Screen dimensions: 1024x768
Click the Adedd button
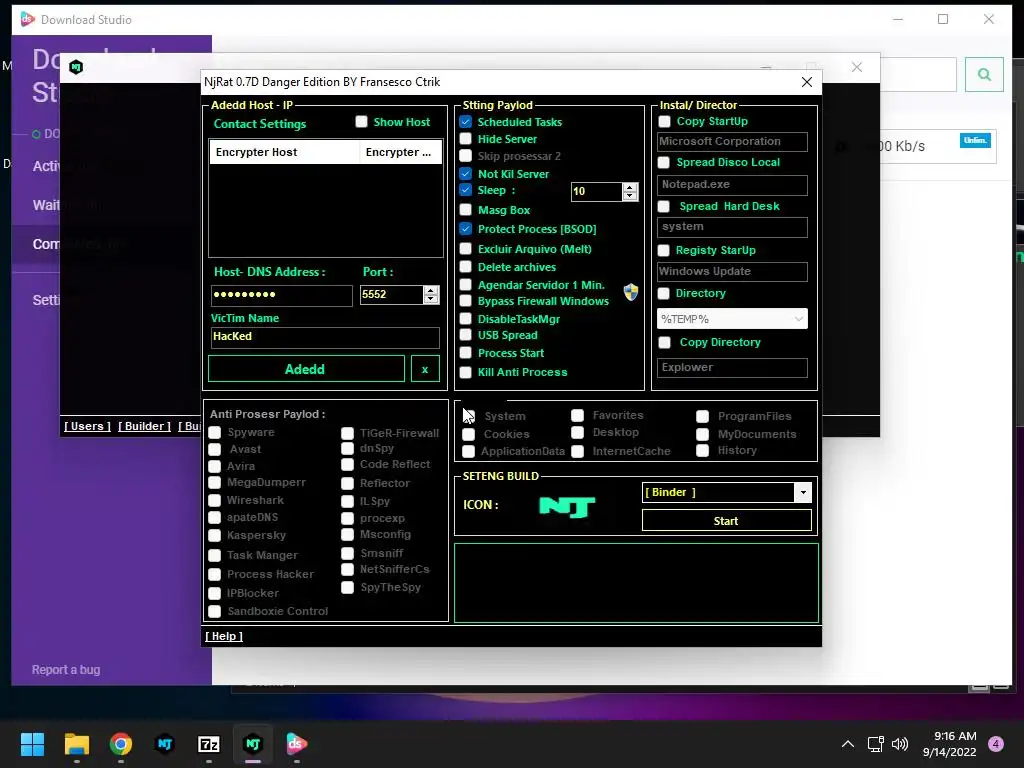(x=306, y=369)
